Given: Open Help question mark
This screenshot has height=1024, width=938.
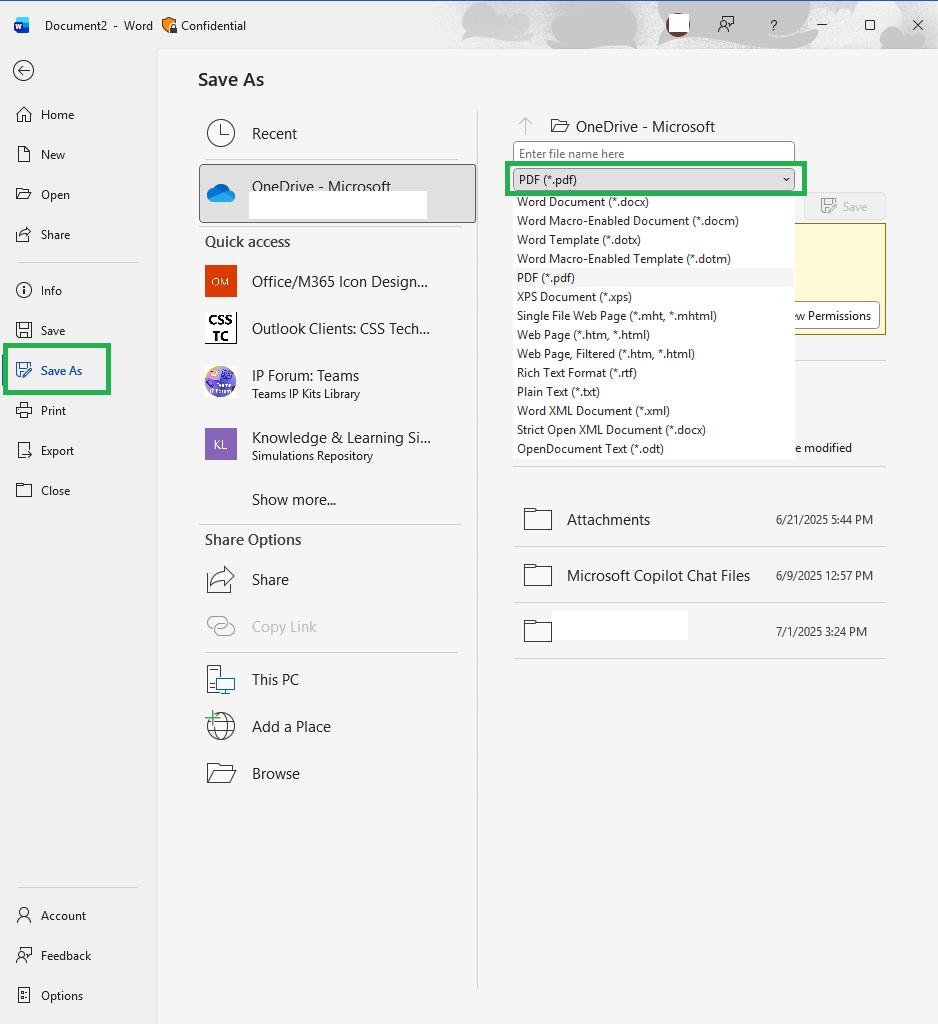Looking at the screenshot, I should 773,25.
